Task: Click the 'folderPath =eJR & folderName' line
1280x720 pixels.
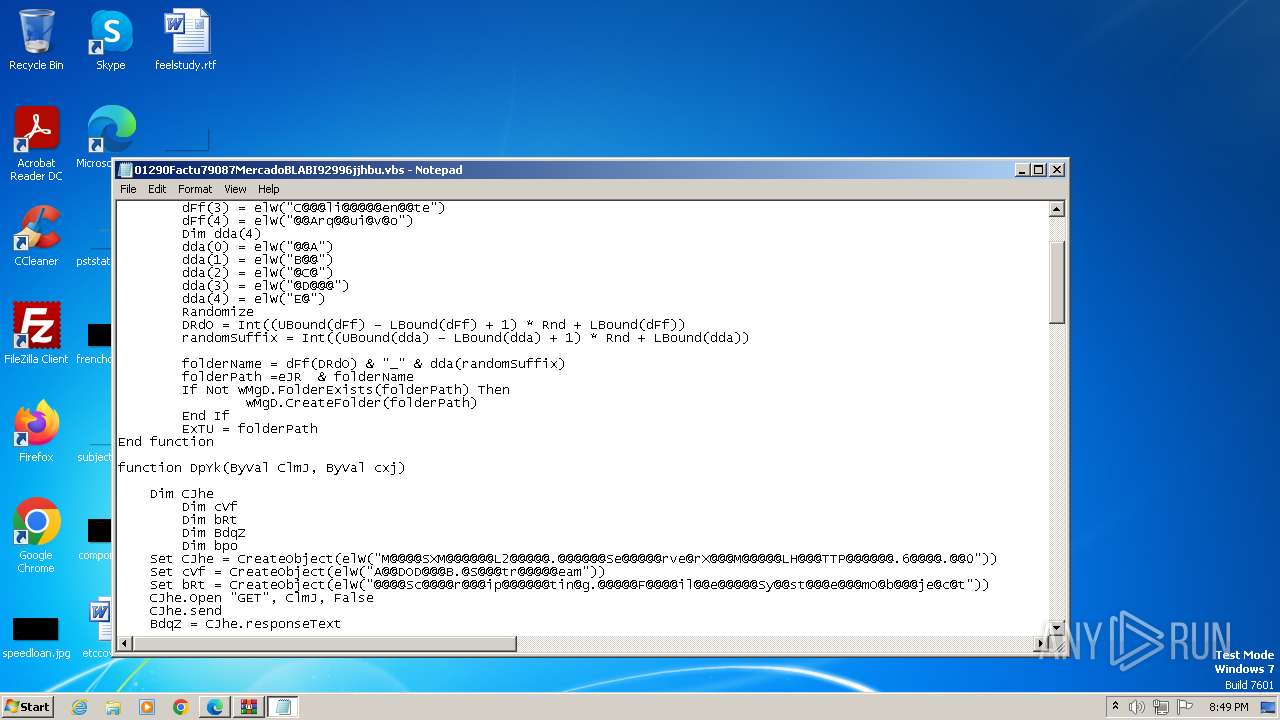Action: coord(297,377)
